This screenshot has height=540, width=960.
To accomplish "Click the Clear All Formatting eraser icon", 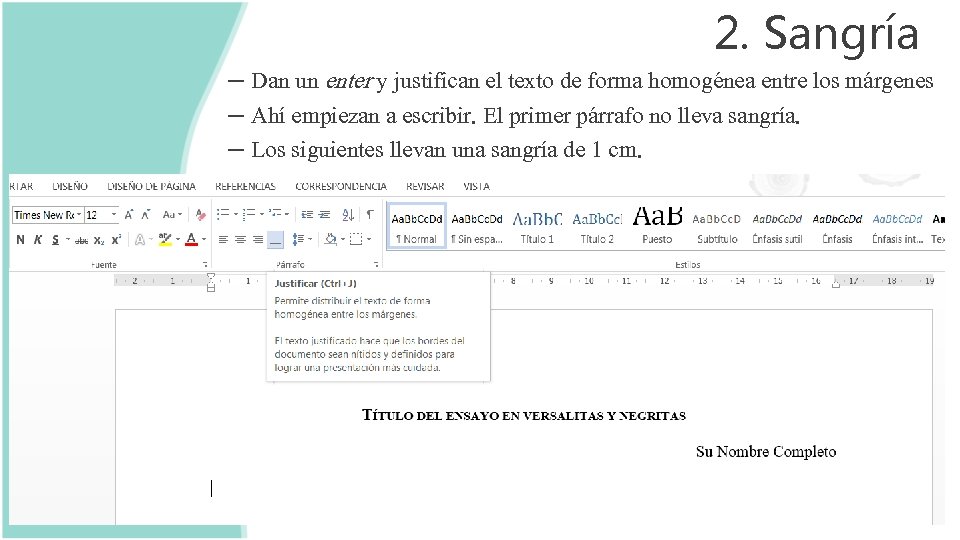I will (200, 215).
